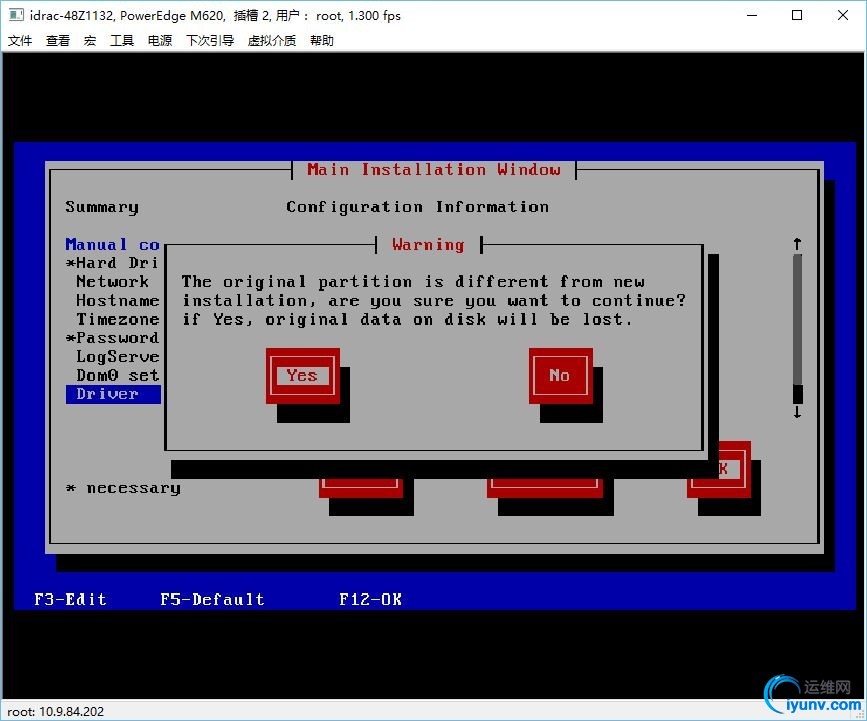Select the highlighted Driver entry

[113, 394]
